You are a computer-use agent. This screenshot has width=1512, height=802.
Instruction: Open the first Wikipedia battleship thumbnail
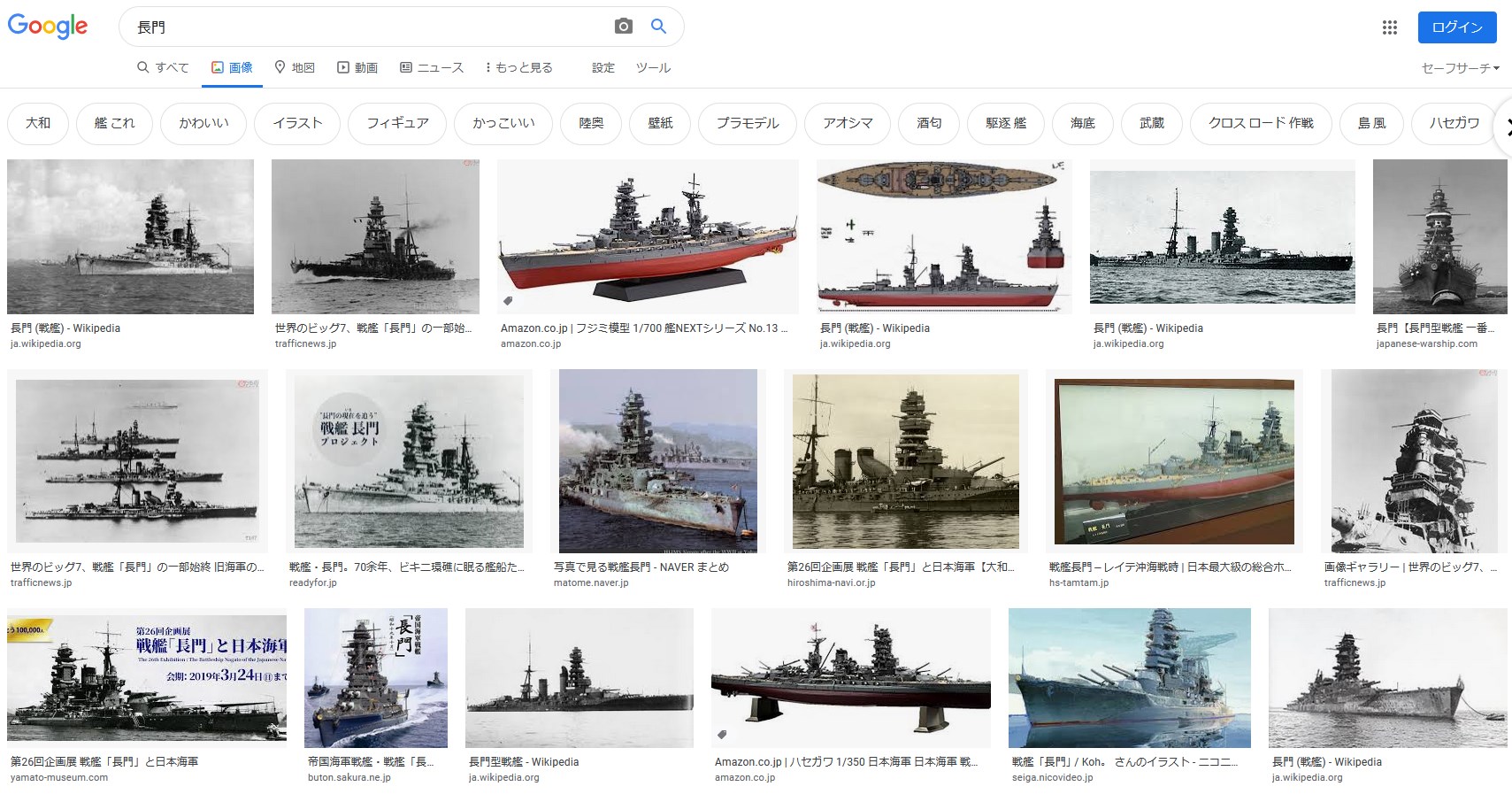tap(130, 236)
